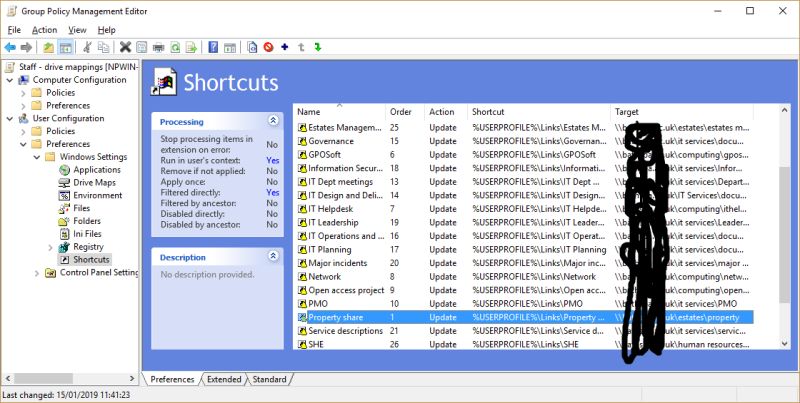Click the Back arrow toolbar icon

click(x=10, y=47)
